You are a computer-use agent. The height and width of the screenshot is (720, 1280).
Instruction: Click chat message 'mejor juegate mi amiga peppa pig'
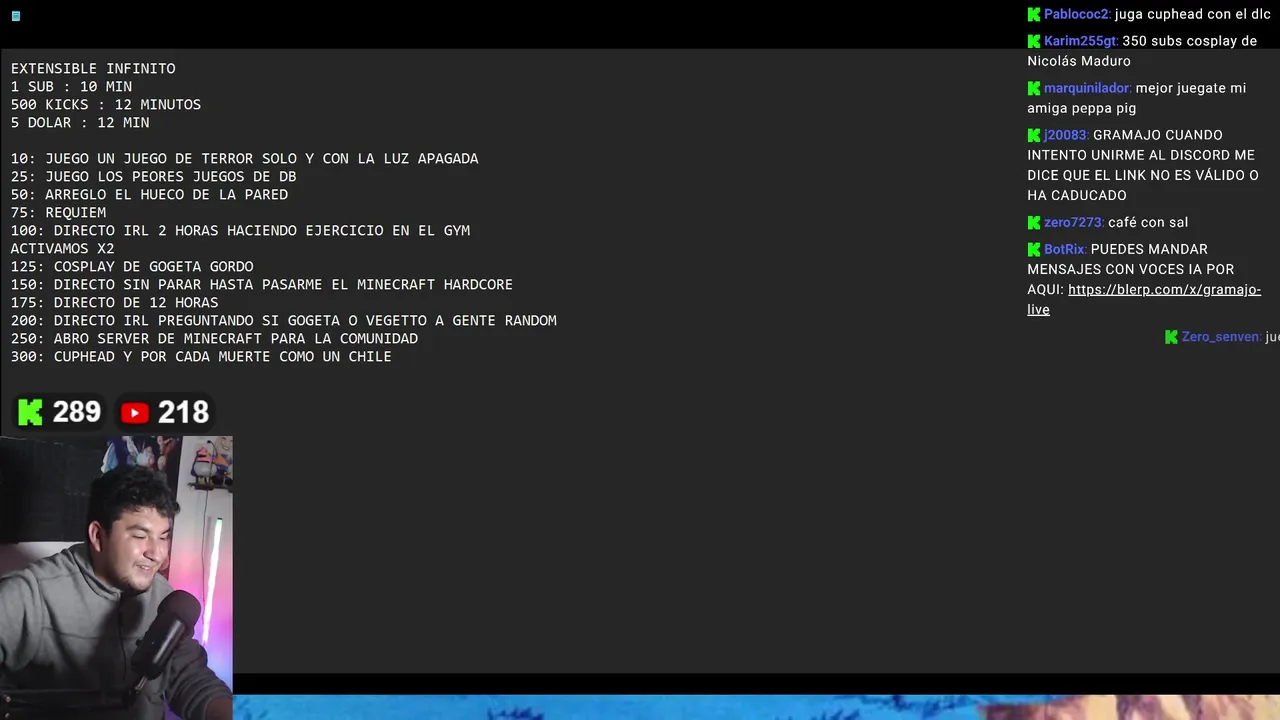(1137, 98)
